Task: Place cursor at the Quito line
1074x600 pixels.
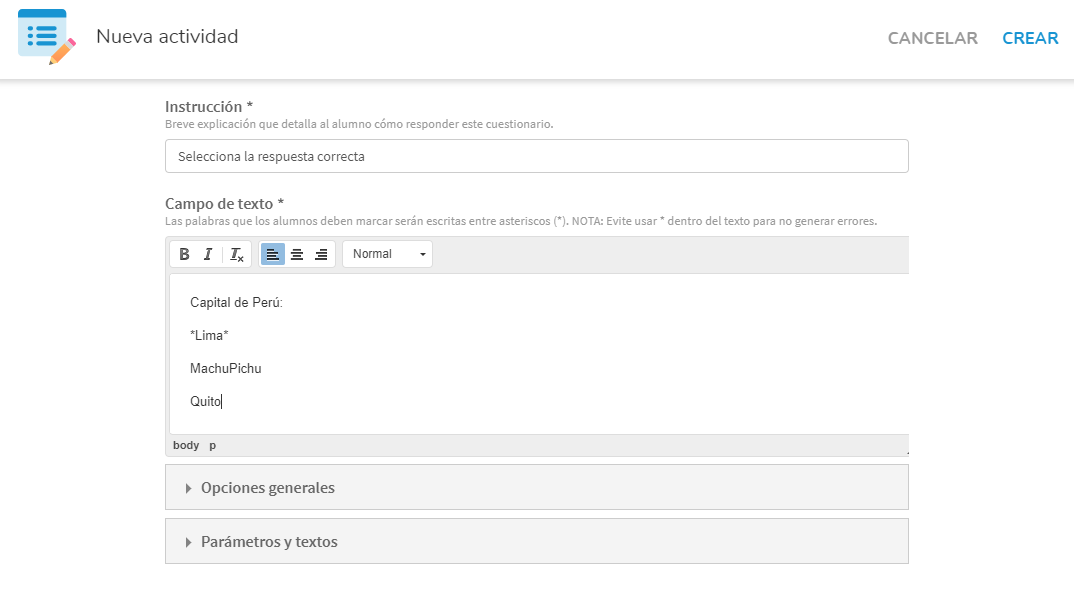Action: [206, 402]
